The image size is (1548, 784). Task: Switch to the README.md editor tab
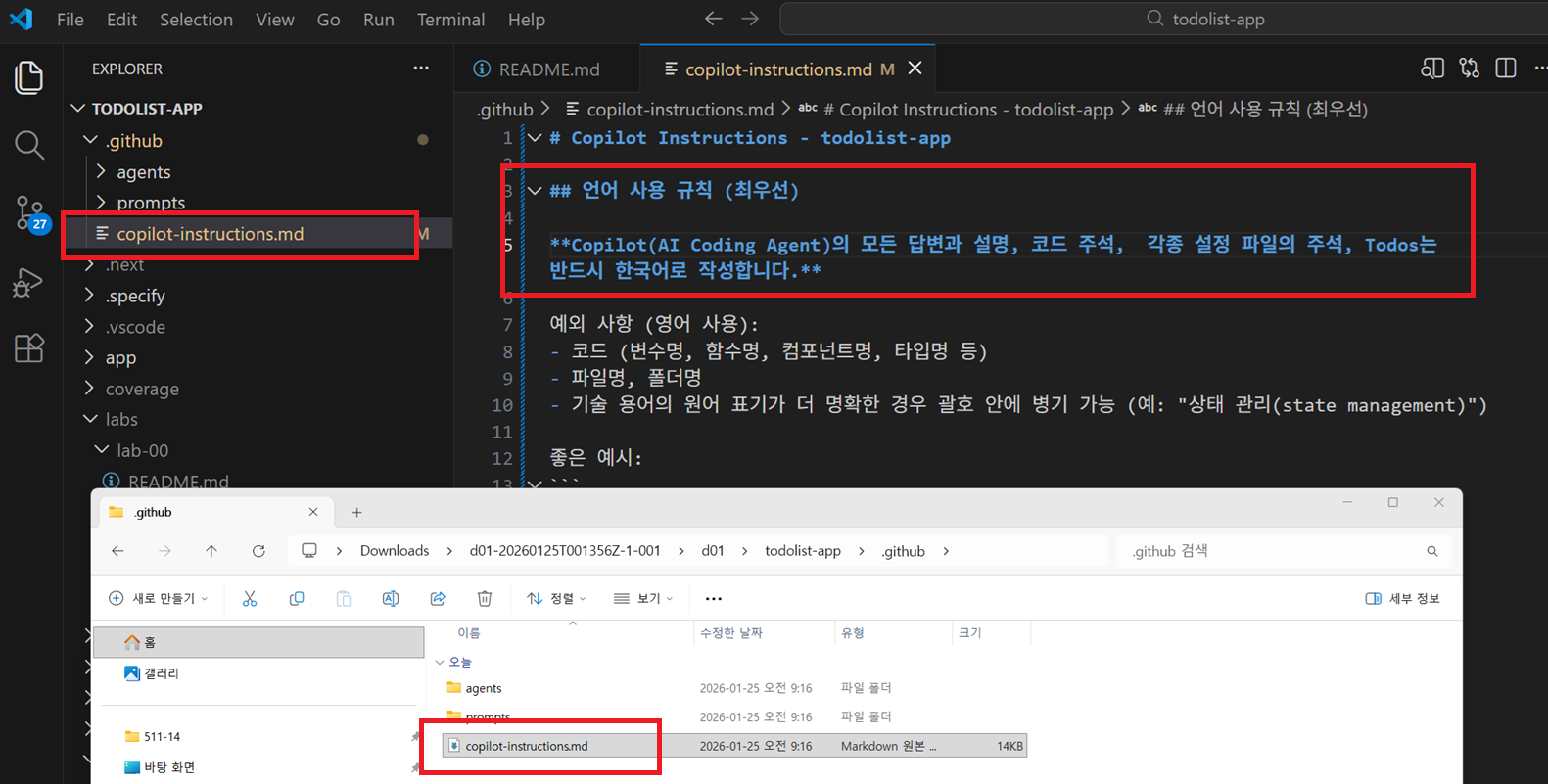coord(546,69)
